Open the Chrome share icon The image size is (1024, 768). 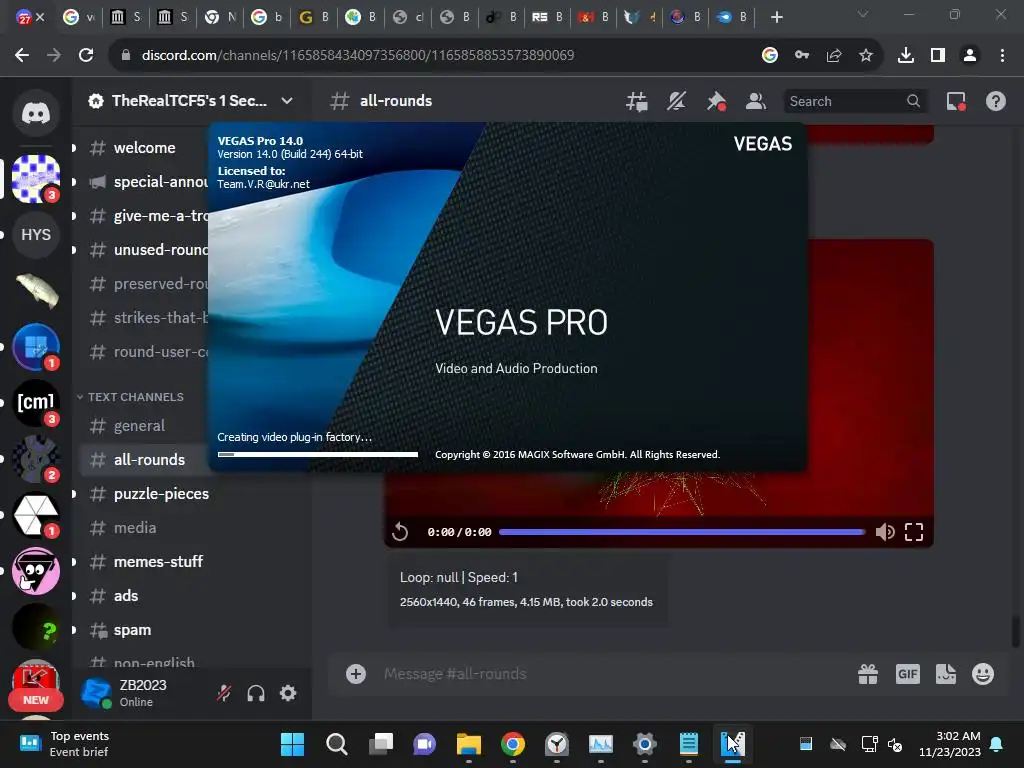(834, 55)
